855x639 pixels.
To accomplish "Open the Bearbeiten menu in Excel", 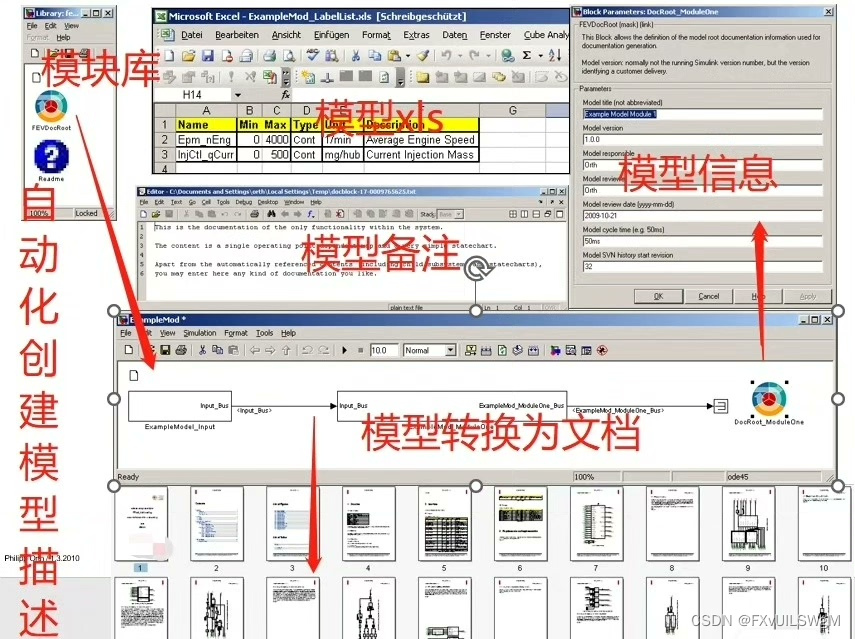I will tap(237, 35).
